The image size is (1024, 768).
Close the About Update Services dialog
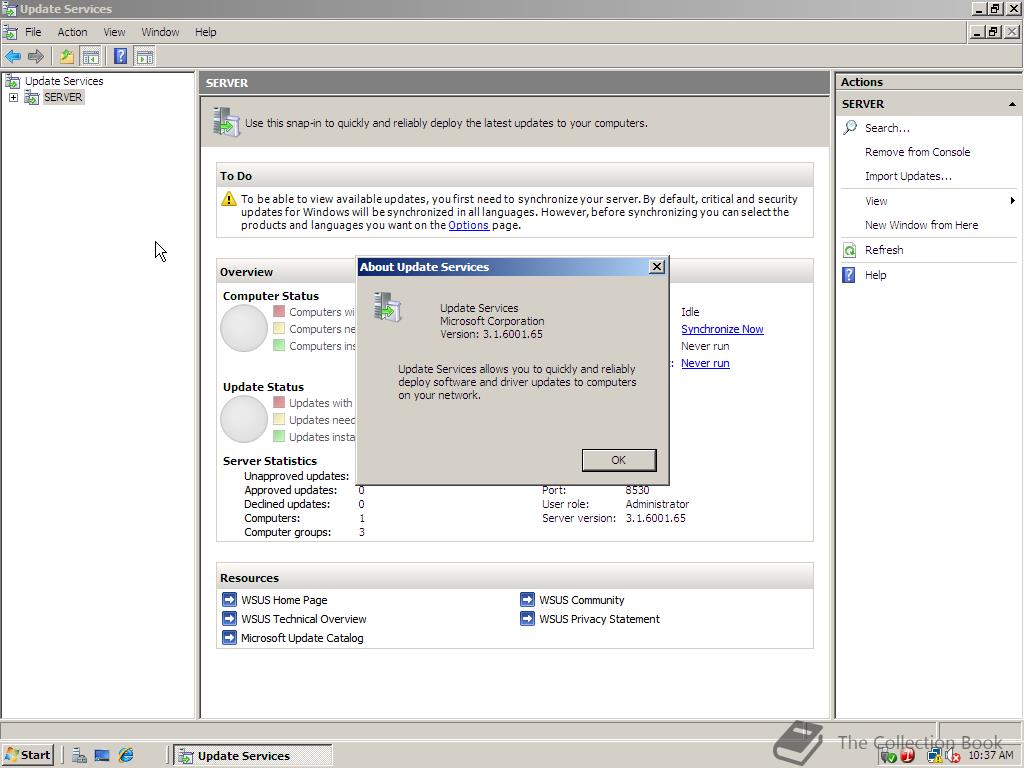pos(657,266)
